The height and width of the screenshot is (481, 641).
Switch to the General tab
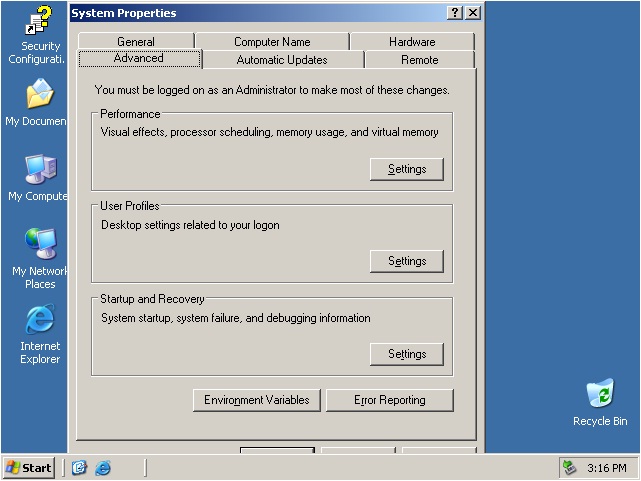click(x=135, y=42)
